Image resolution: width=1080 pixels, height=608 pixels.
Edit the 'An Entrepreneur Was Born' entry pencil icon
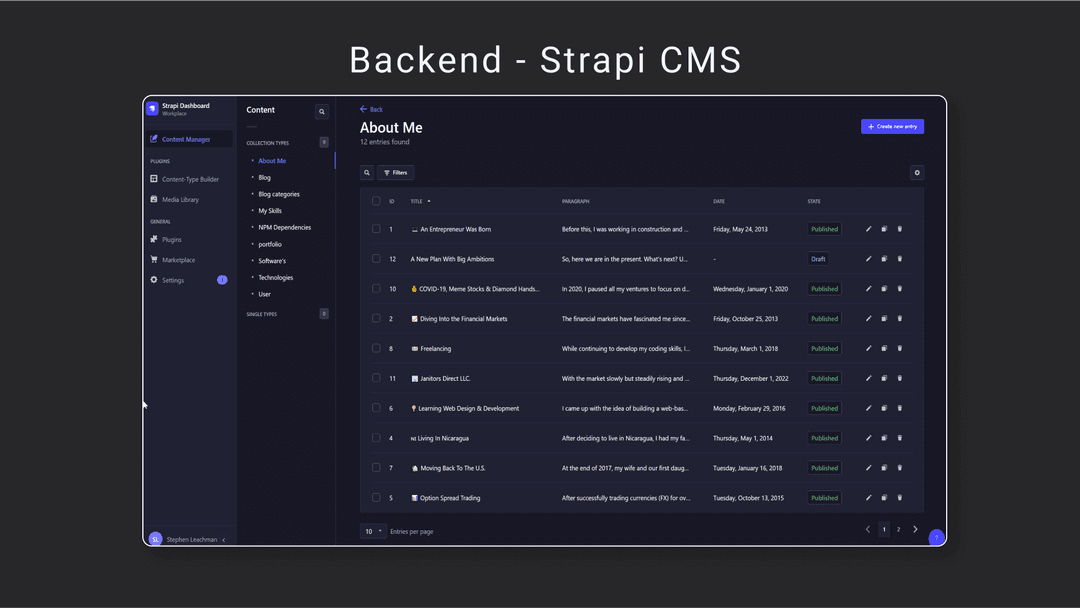pyautogui.click(x=869, y=229)
